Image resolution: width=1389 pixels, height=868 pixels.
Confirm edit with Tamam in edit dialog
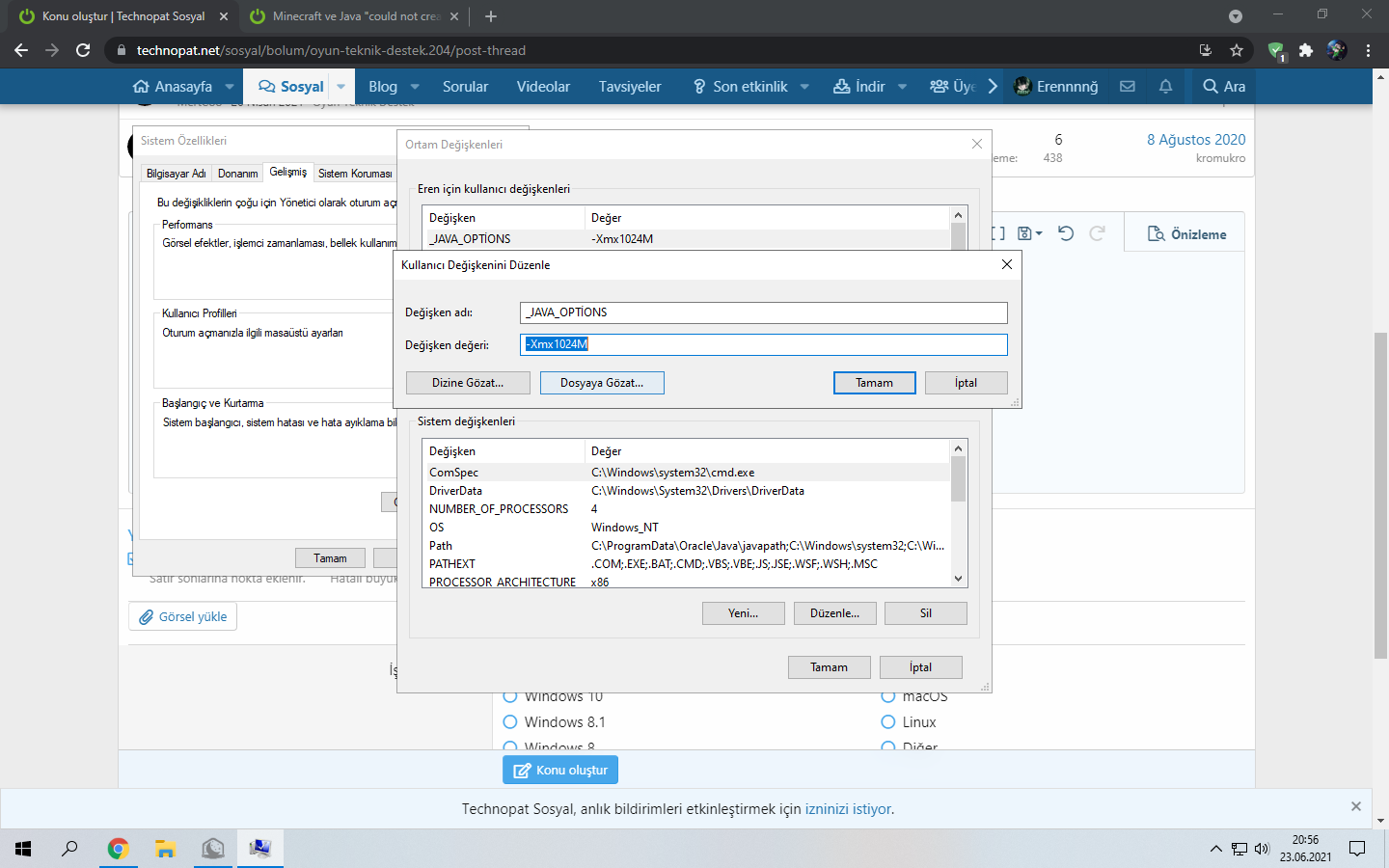(x=875, y=383)
